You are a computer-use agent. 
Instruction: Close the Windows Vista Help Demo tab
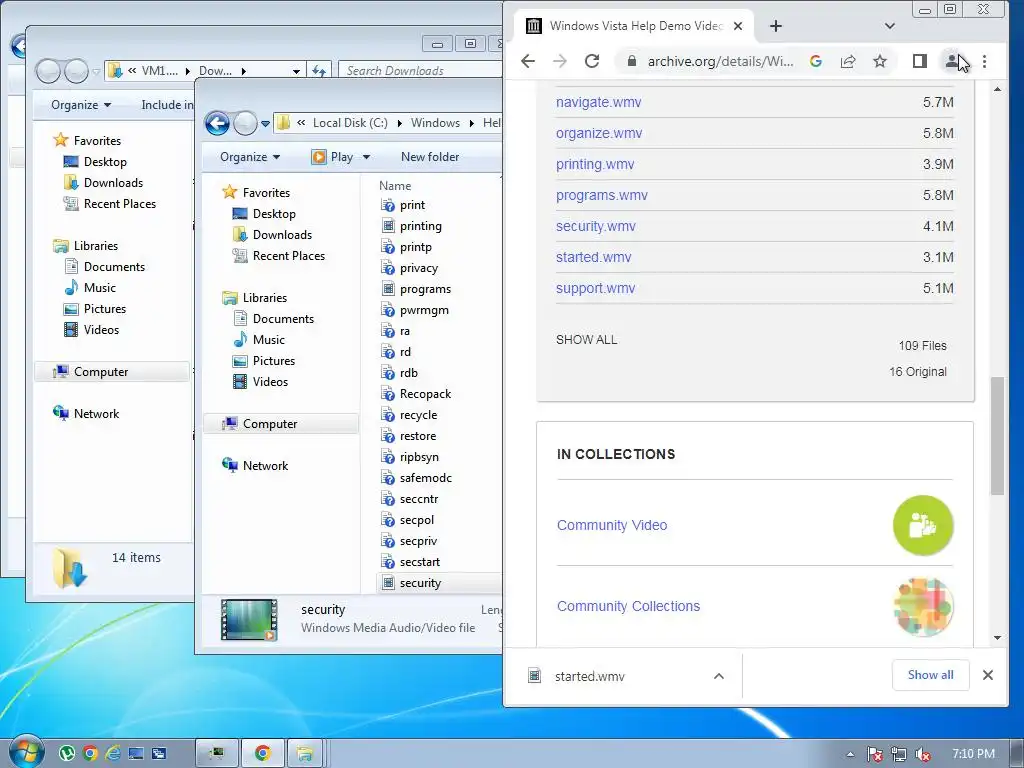click(x=738, y=26)
